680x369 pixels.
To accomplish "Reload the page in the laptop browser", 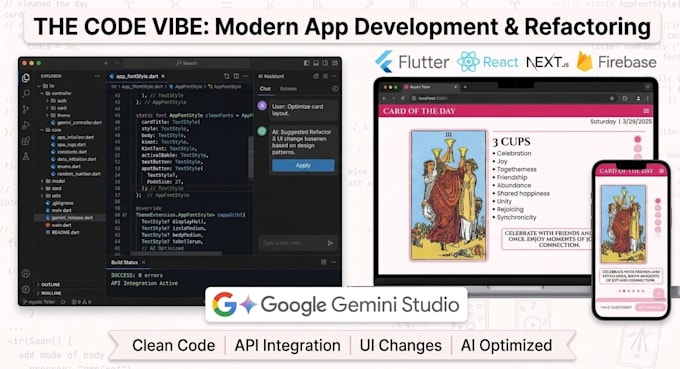I will (403, 98).
